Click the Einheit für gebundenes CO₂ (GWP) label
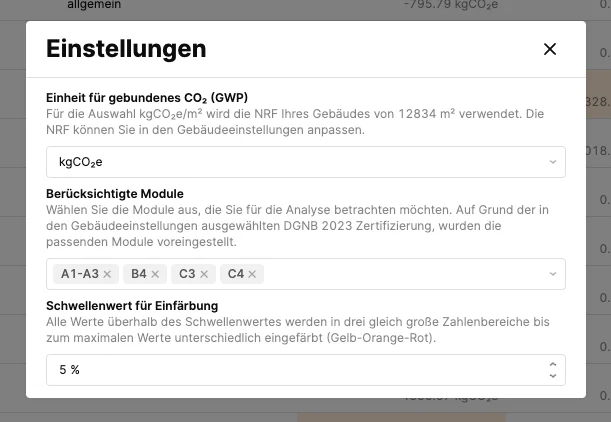The width and height of the screenshot is (611, 422). tap(147, 98)
